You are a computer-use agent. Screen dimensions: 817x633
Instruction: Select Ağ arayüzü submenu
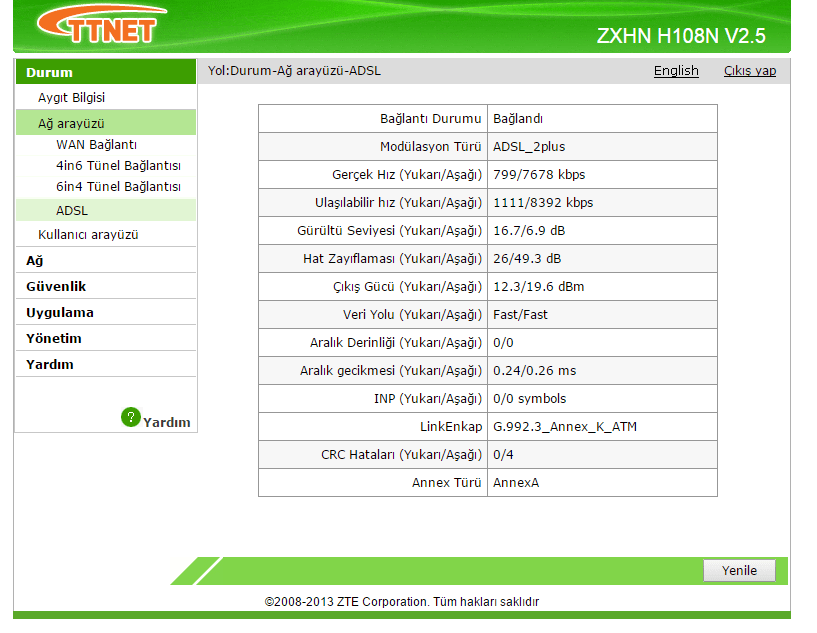coord(106,123)
